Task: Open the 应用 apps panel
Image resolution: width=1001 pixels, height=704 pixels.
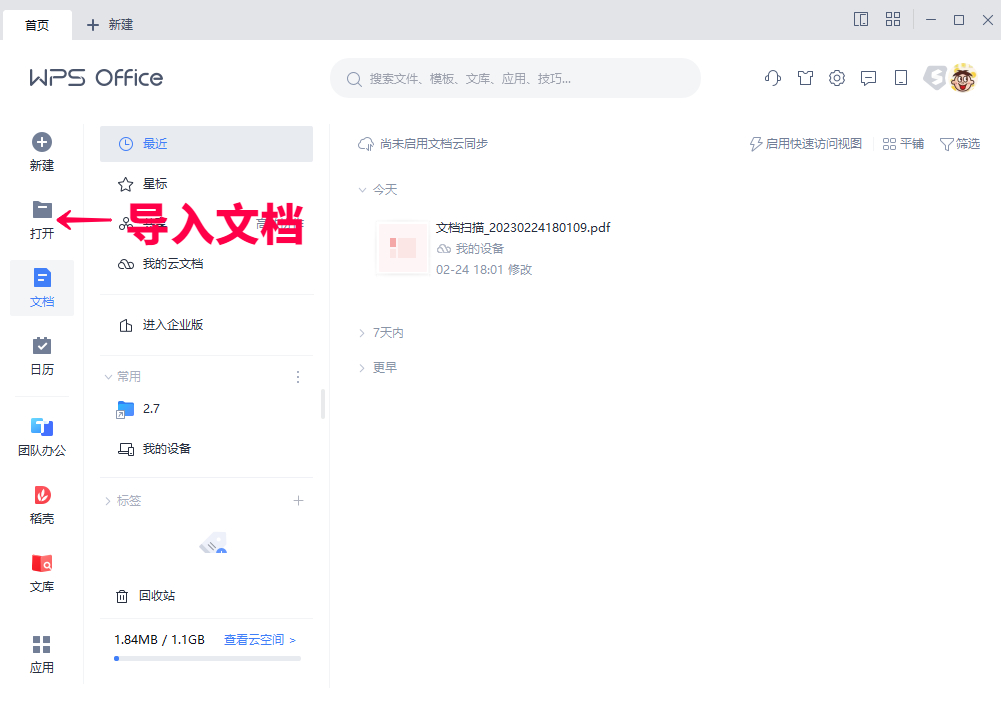Action: pyautogui.click(x=42, y=650)
